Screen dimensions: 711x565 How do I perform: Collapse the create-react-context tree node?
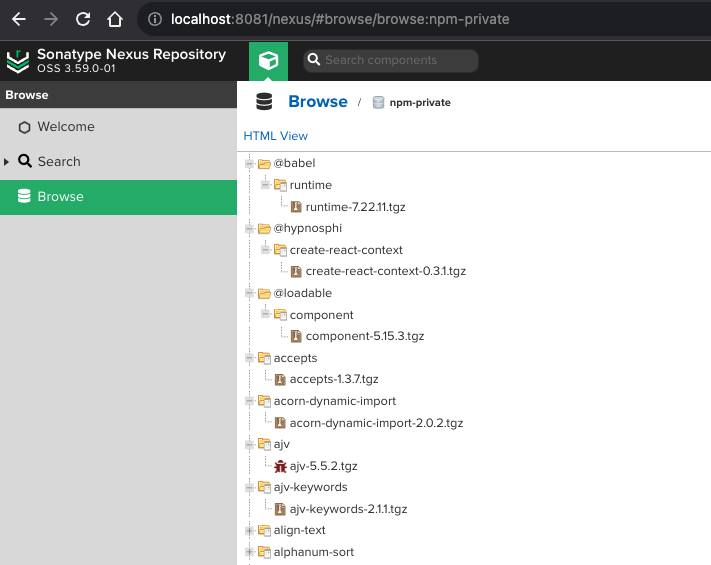point(265,250)
